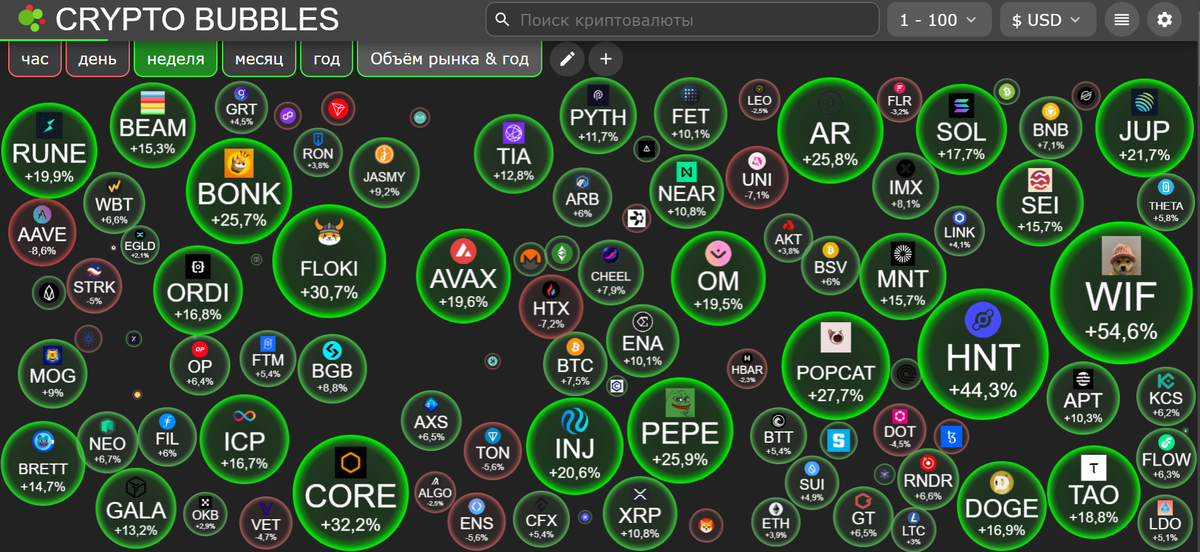Click the AR +25,8% bubble
Viewport: 1200px width, 552px height.
pyautogui.click(x=830, y=131)
